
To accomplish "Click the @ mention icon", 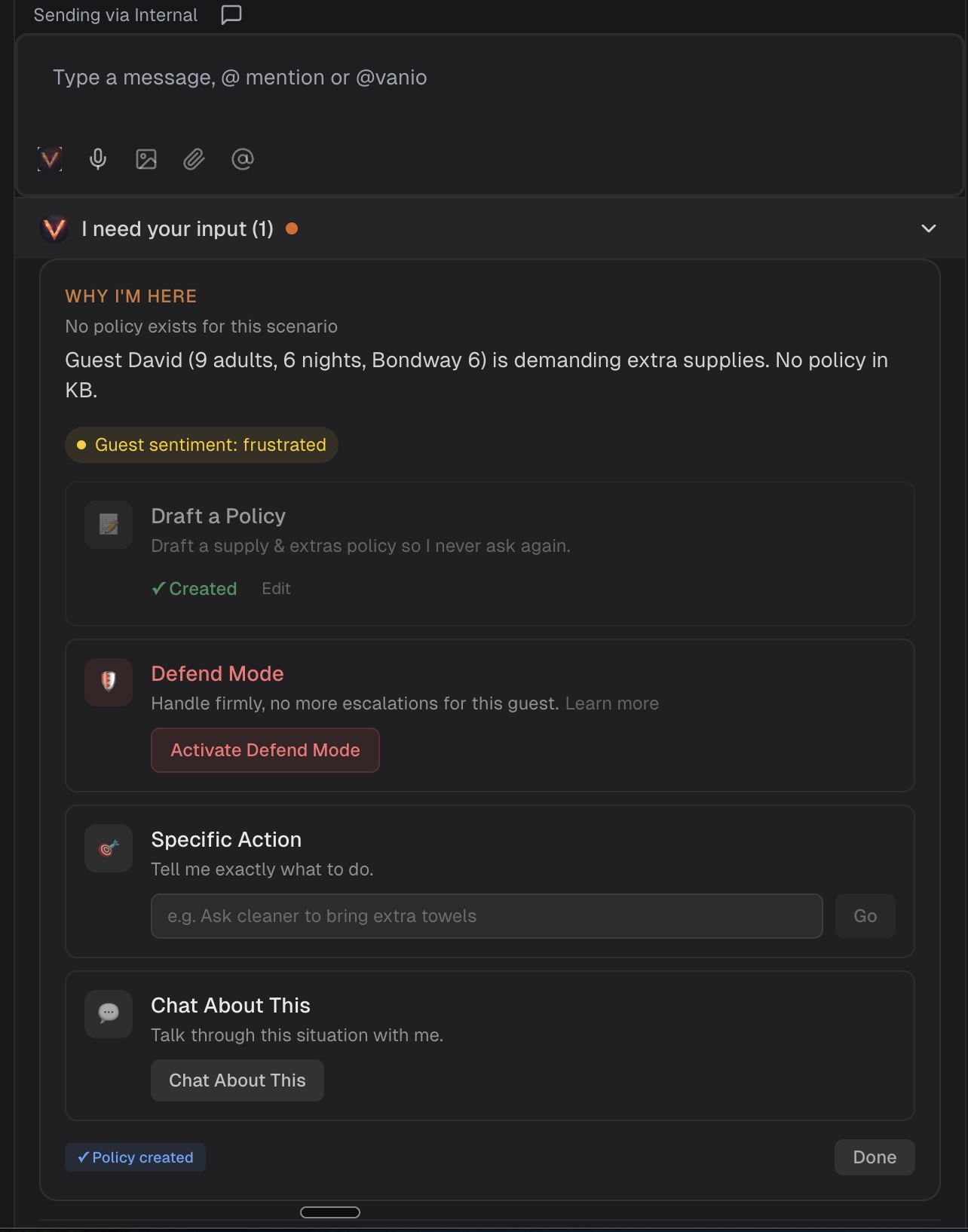I will [x=243, y=159].
